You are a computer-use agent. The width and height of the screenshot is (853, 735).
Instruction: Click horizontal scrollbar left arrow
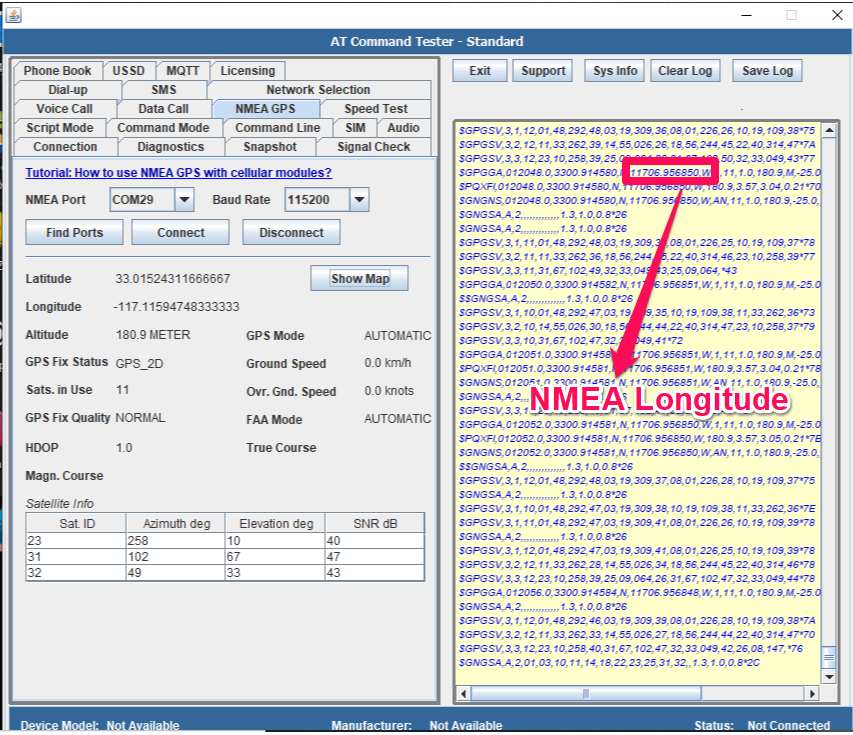(463, 694)
